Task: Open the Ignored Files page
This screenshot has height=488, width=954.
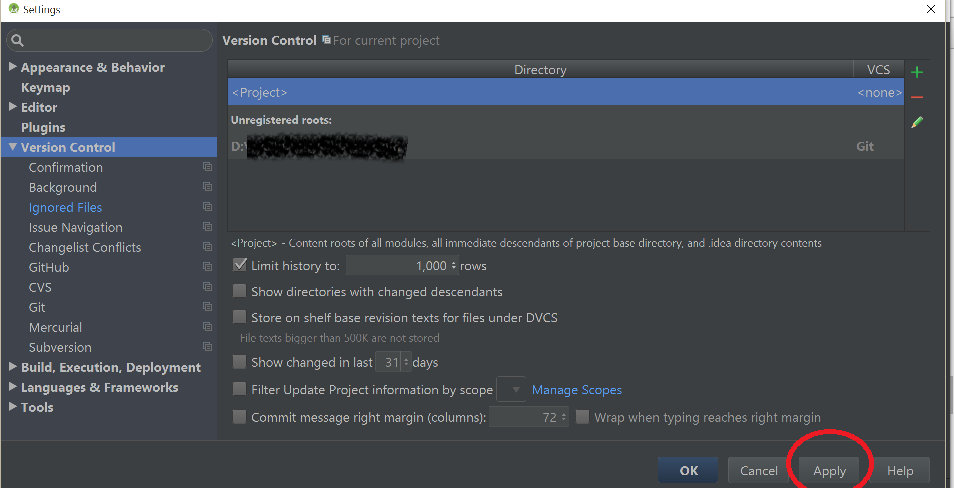Action: 65,207
